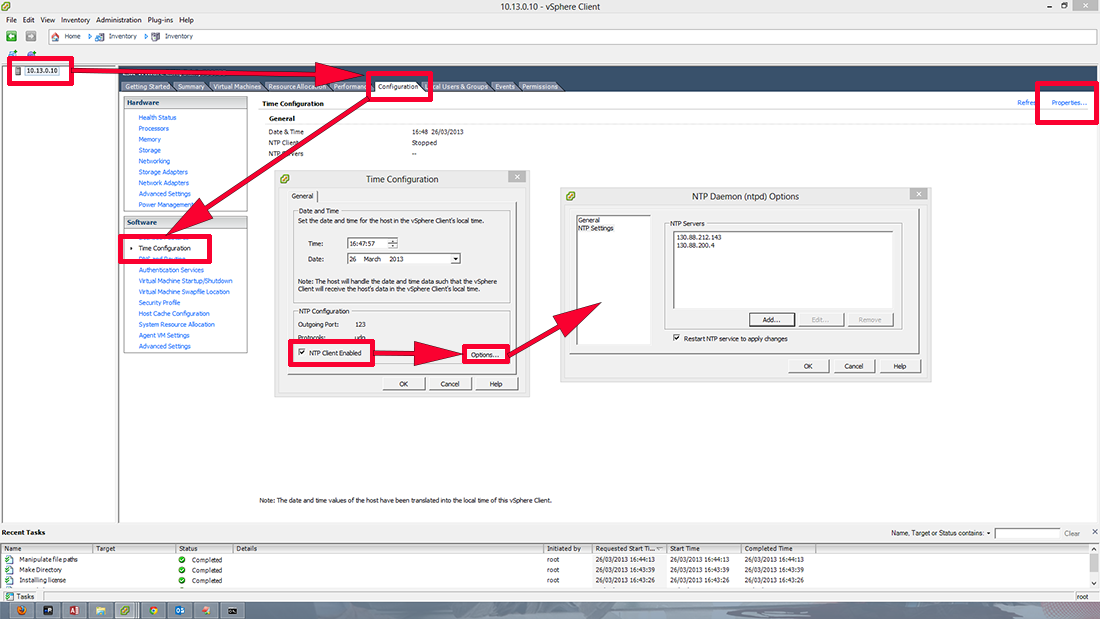Image resolution: width=1100 pixels, height=619 pixels.
Task: Click the forward arrow navigation icon
Action: (30, 36)
